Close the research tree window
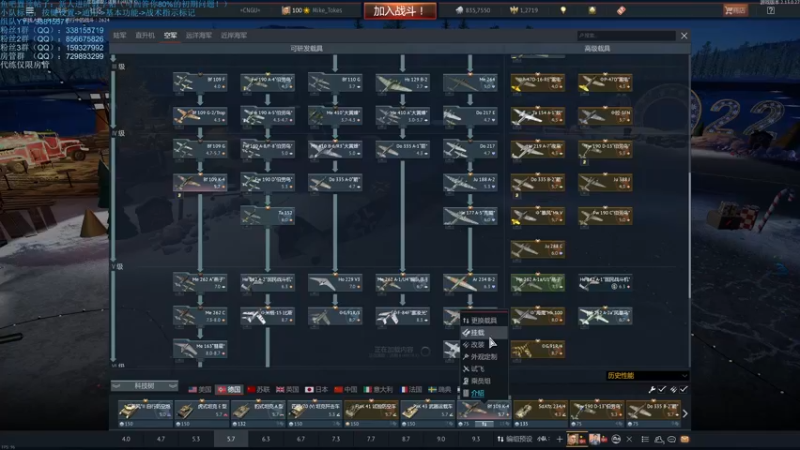The height and width of the screenshot is (450, 800). click(x=684, y=35)
